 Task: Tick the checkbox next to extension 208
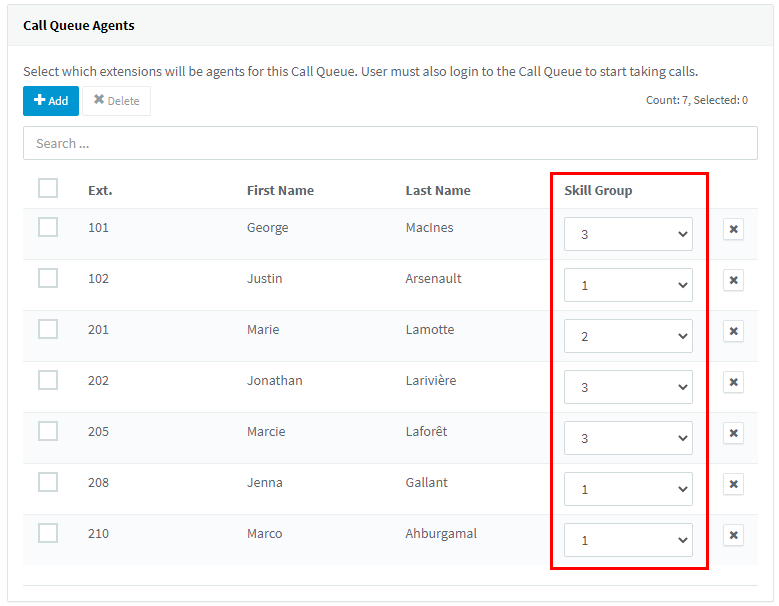click(48, 482)
